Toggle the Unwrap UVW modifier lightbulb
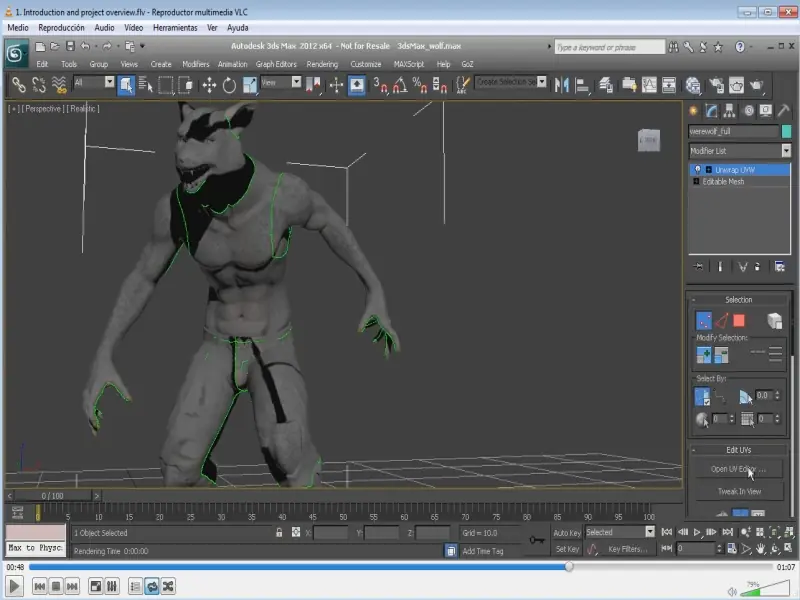The image size is (800, 600). (x=697, y=169)
